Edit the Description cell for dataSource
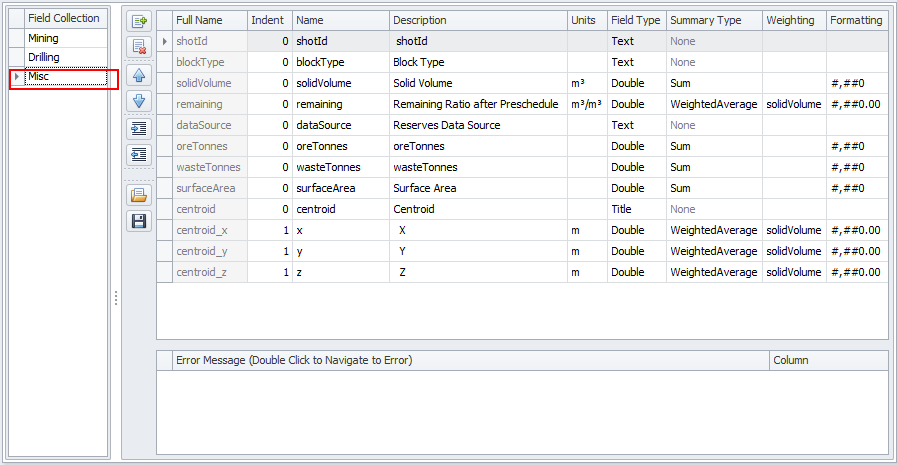 478,125
